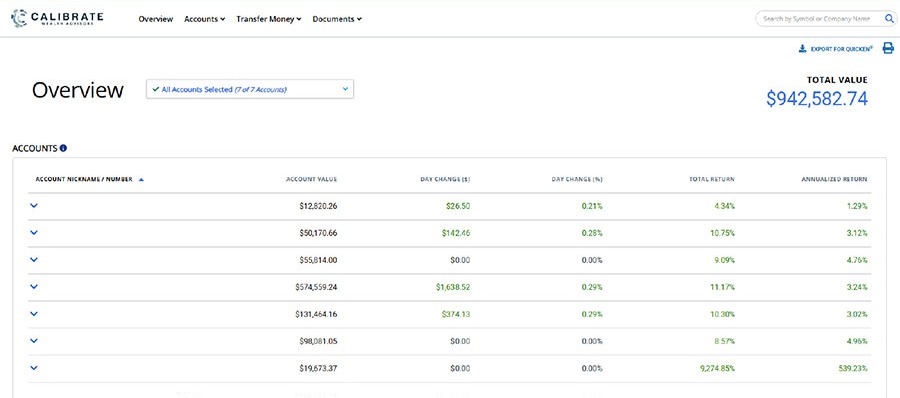Open the Accounts menu
The width and height of the screenshot is (900, 398).
pos(204,19)
